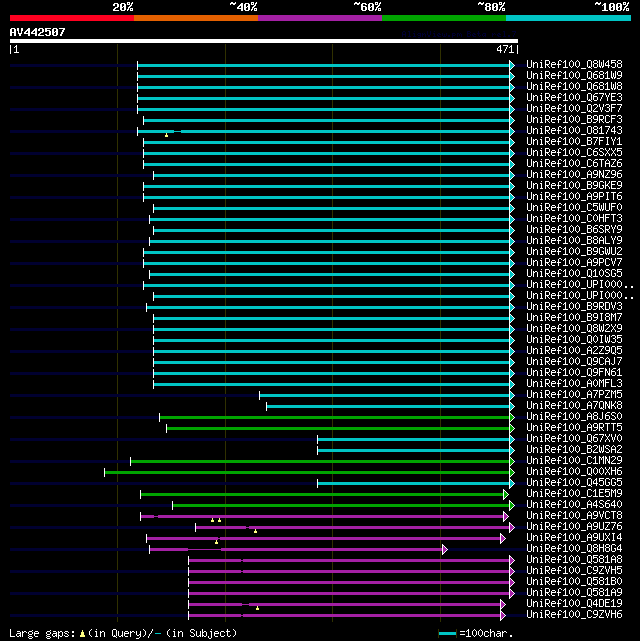This screenshot has width=640, height=641.
Task: Click the UniRef100_C6SXX5 label
Action: click(574, 152)
